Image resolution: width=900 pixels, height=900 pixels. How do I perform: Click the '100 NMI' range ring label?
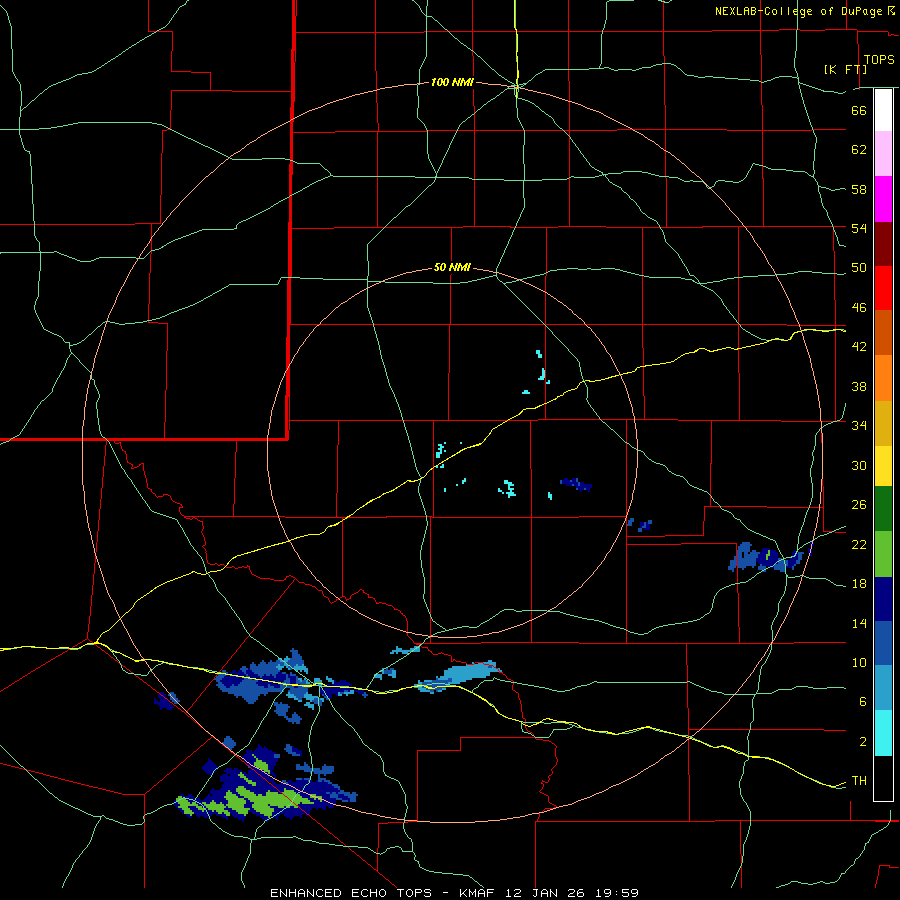click(452, 83)
